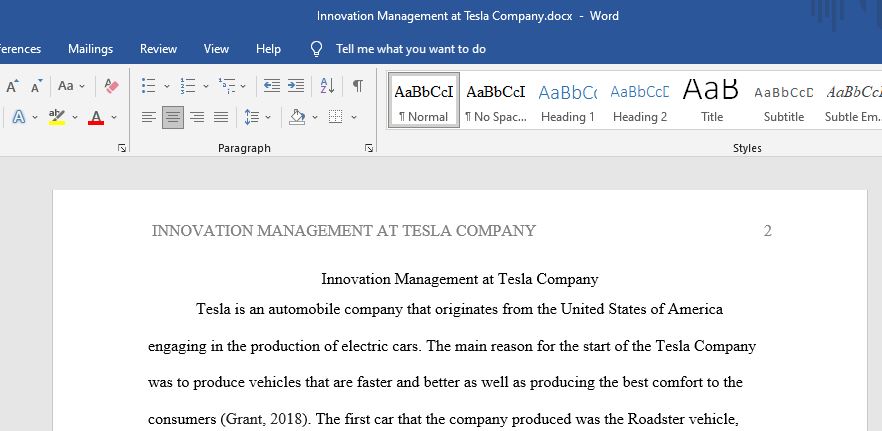Clear all formatting with eraser icon
This screenshot has width=882, height=431.
pos(111,86)
